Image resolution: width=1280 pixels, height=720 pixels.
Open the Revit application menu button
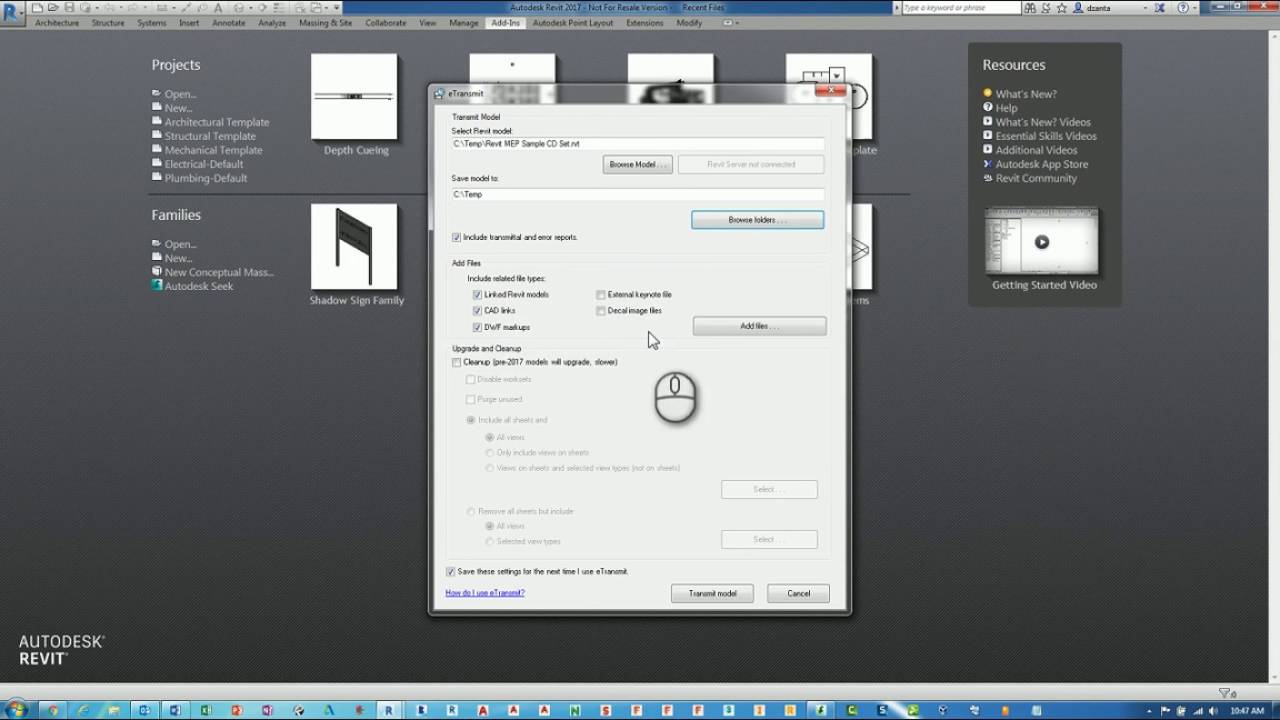tap(12, 11)
